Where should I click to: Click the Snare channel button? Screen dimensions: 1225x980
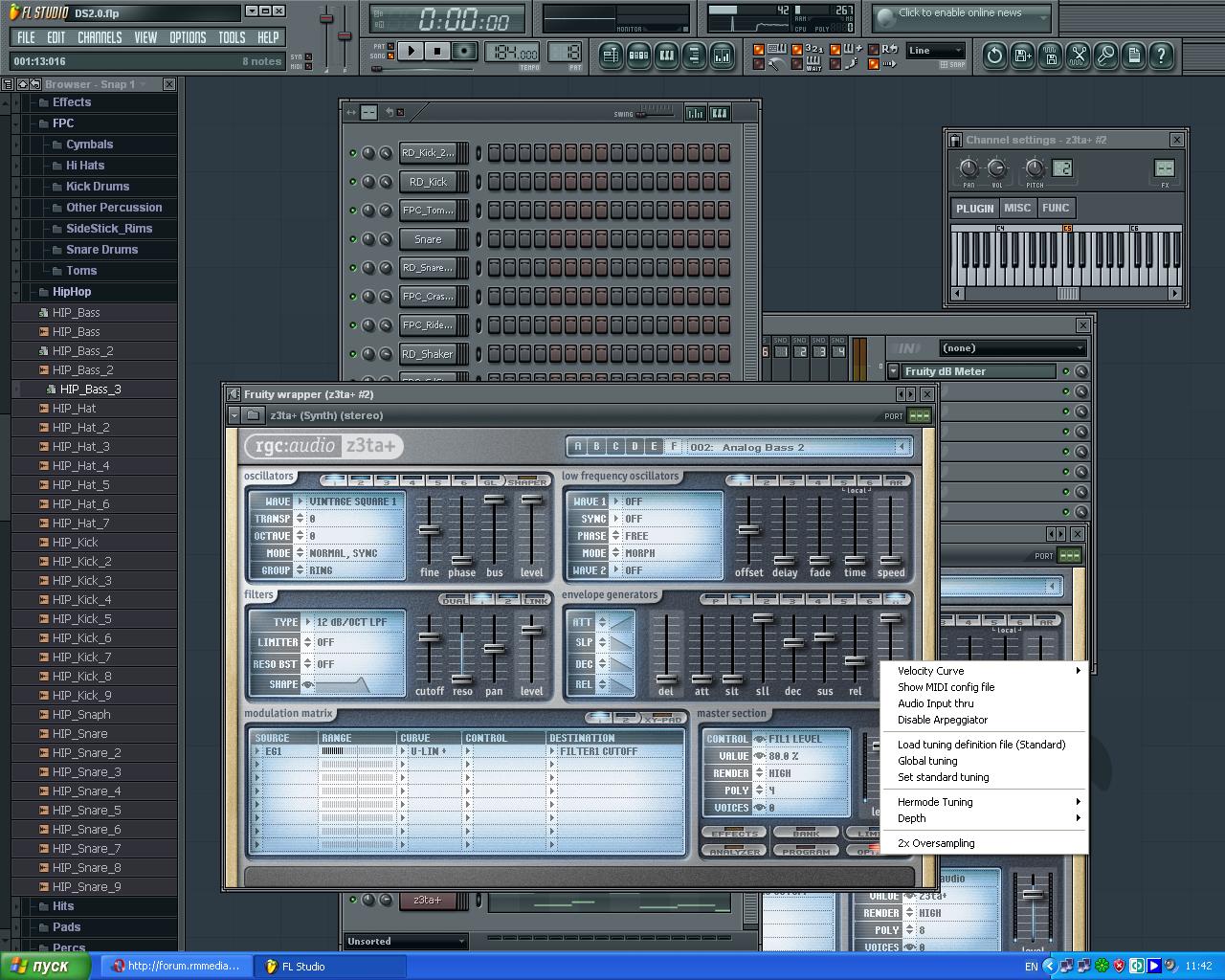[428, 239]
